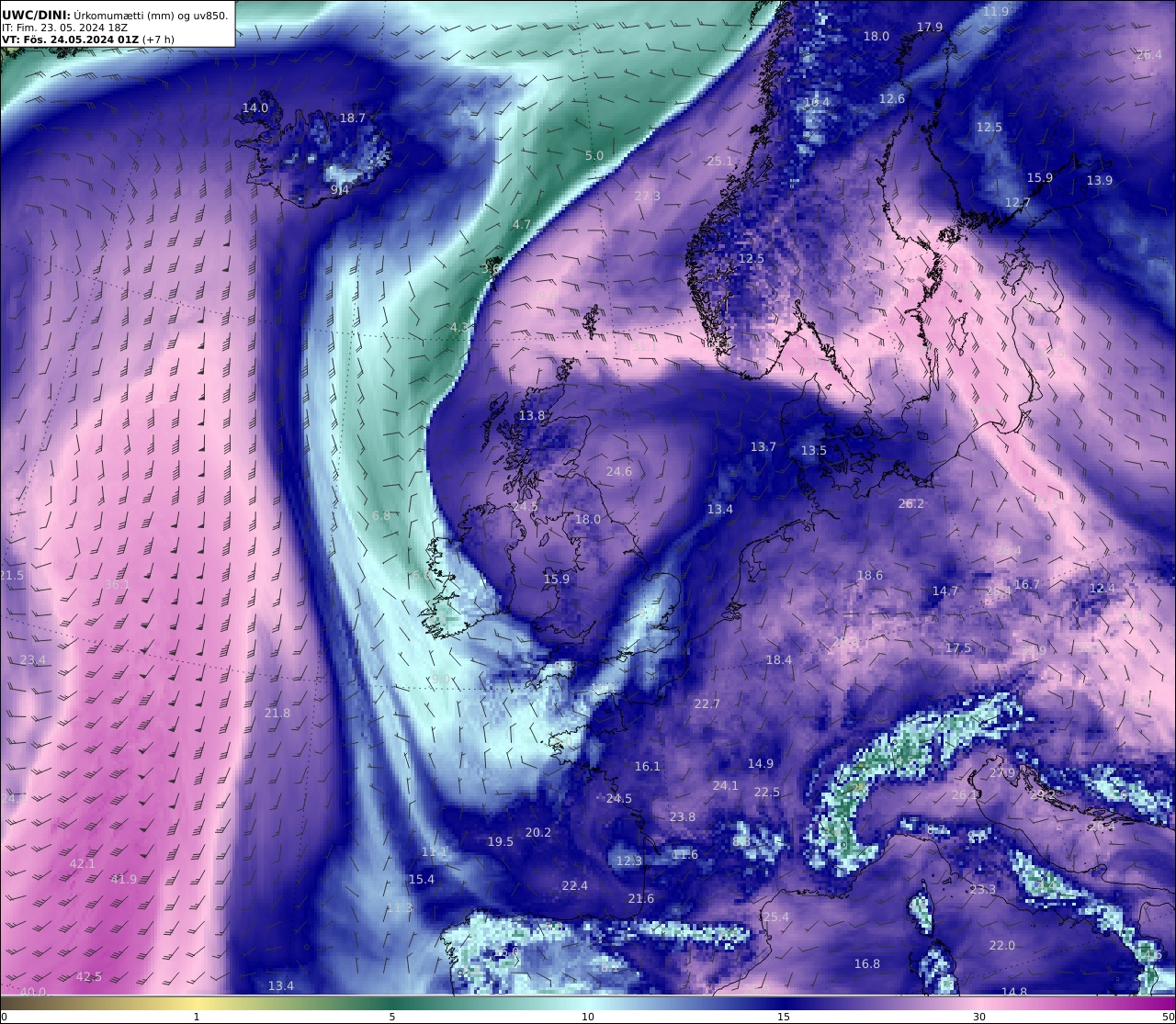Click the 14.7 value over central Europe
The height and width of the screenshot is (1024, 1176).
point(945,591)
